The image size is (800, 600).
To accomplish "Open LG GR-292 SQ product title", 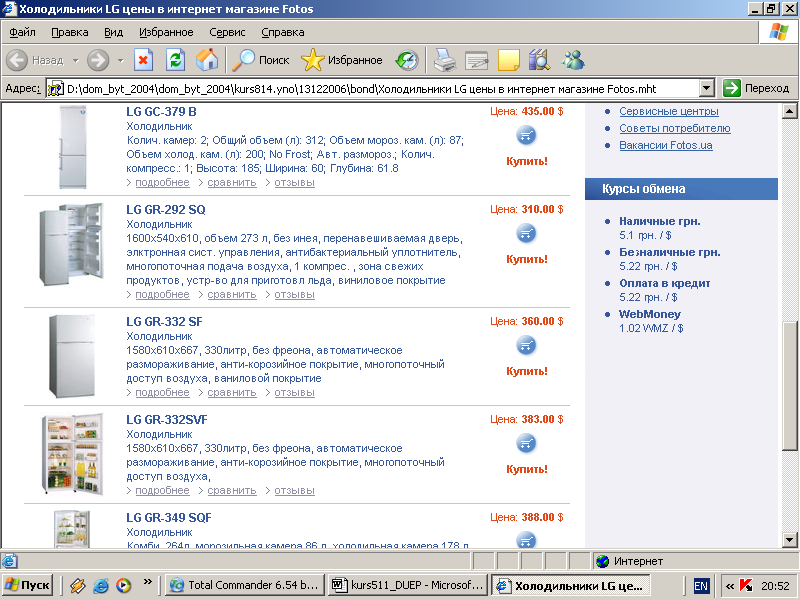I will [x=166, y=210].
